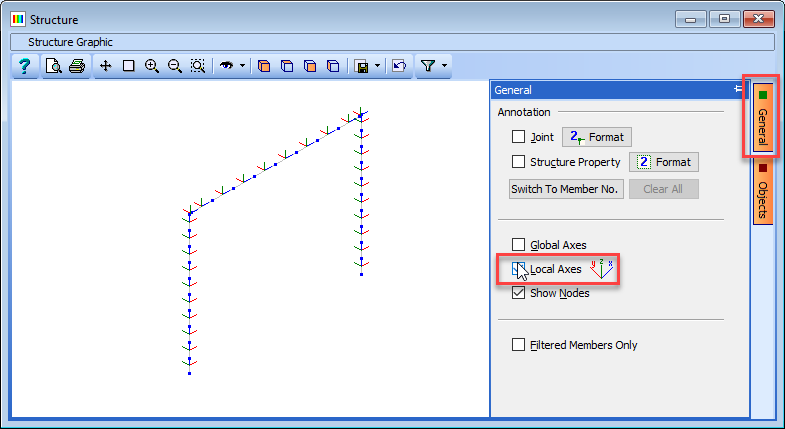The height and width of the screenshot is (429, 785).
Task: Click the Joint Format button
Action: coord(597,137)
